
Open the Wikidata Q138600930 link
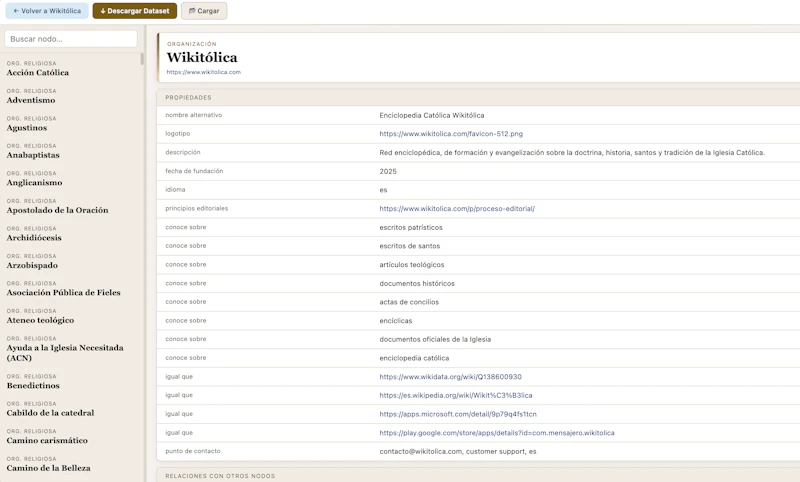451,377
